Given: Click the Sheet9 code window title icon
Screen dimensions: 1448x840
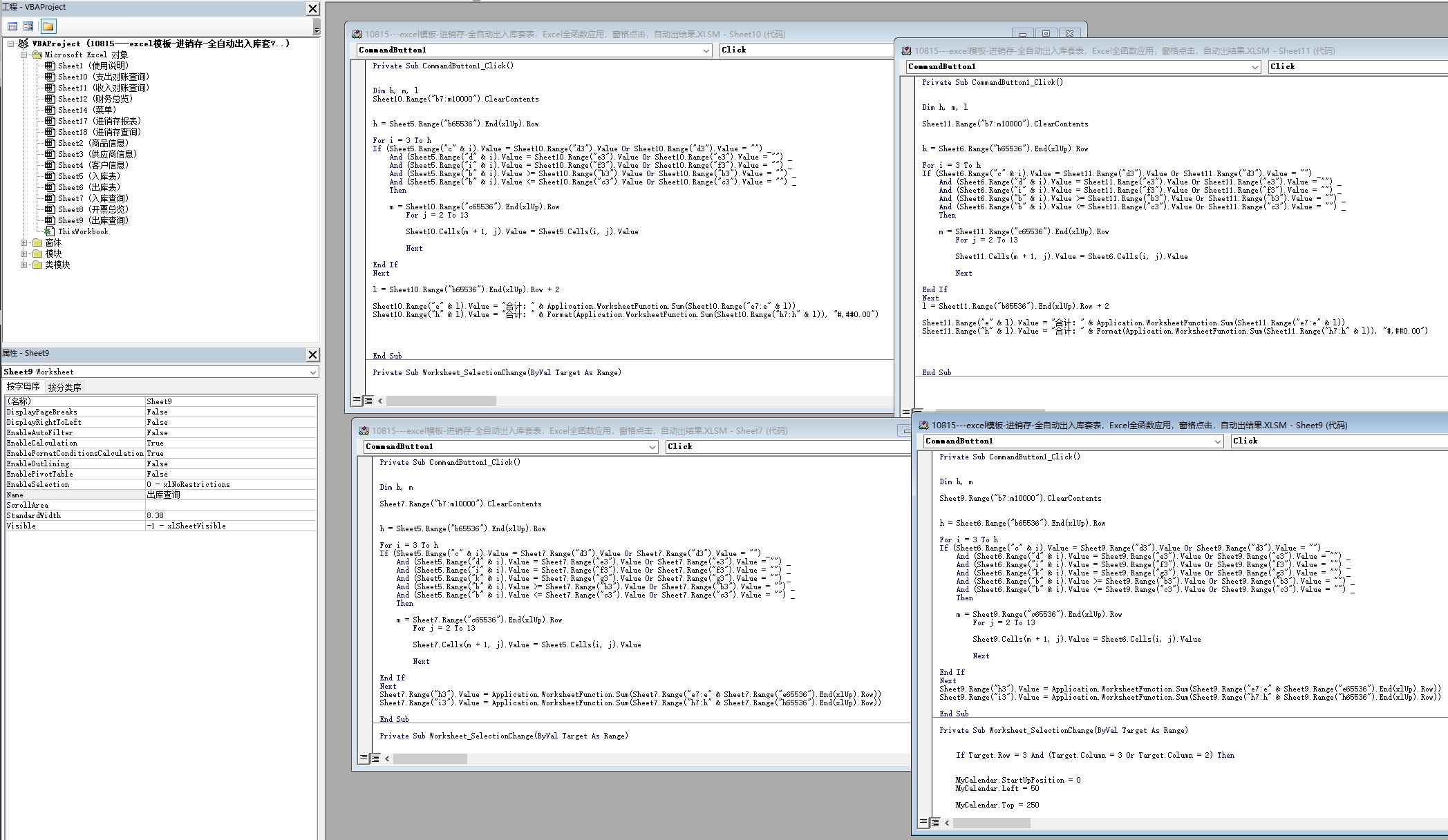Looking at the screenshot, I should [923, 425].
